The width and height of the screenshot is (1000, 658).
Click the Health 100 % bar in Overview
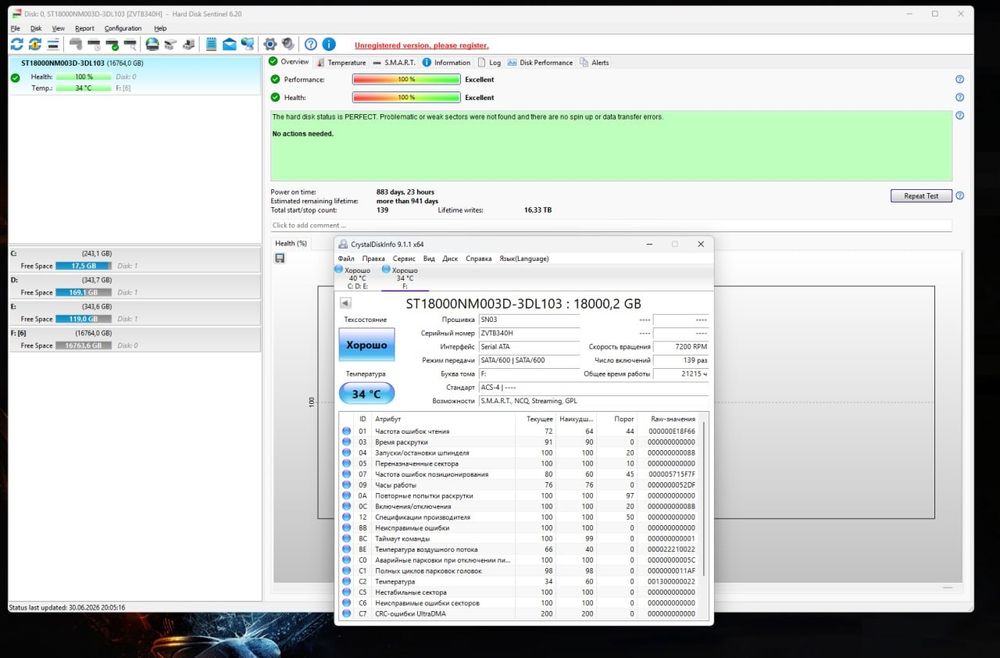(406, 98)
